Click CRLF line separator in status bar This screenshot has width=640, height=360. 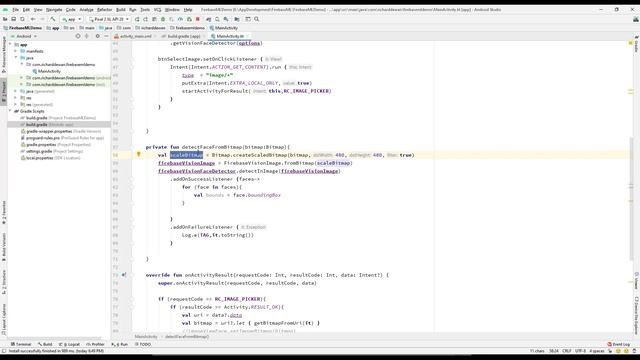point(567,351)
